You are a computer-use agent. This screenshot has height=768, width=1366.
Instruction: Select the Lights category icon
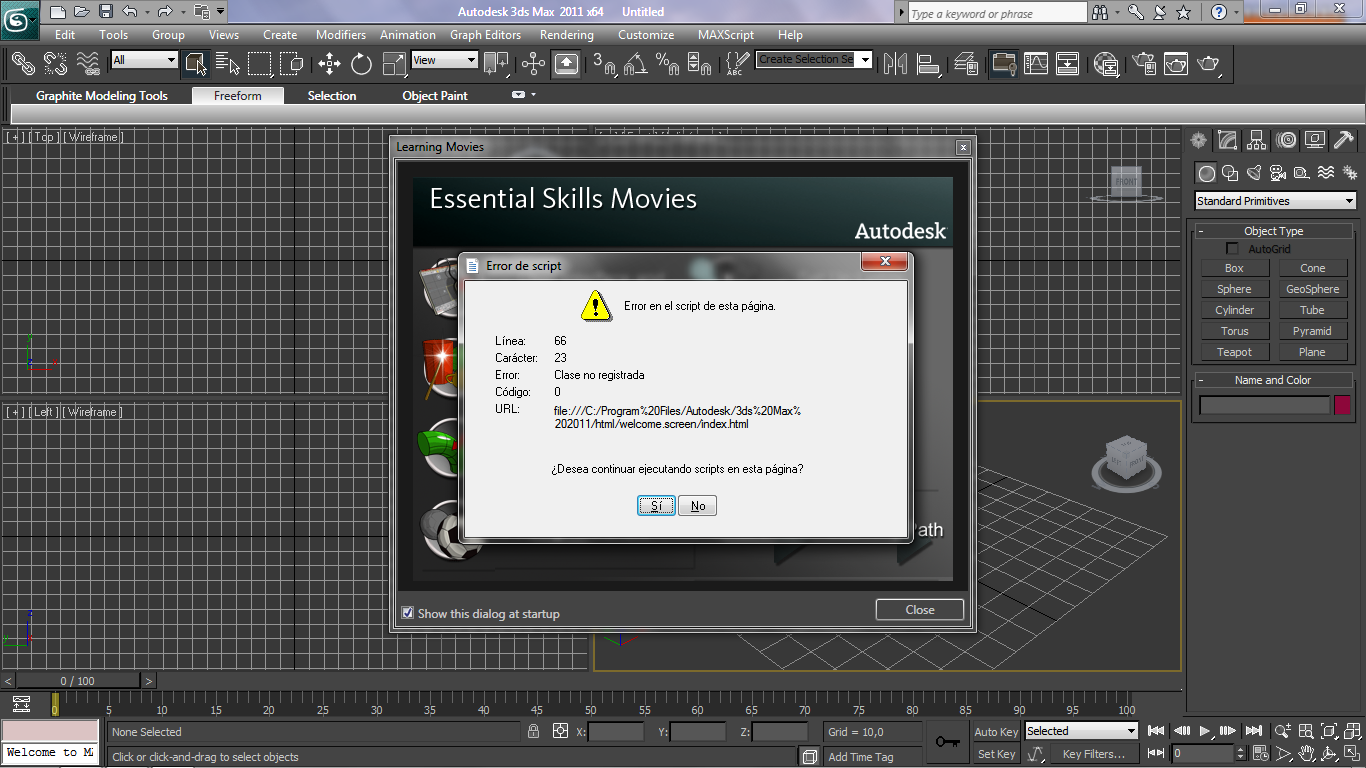1255,173
